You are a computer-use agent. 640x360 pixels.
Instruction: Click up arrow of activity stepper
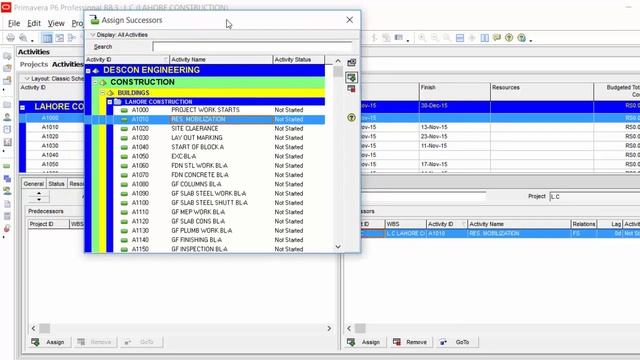point(39,193)
